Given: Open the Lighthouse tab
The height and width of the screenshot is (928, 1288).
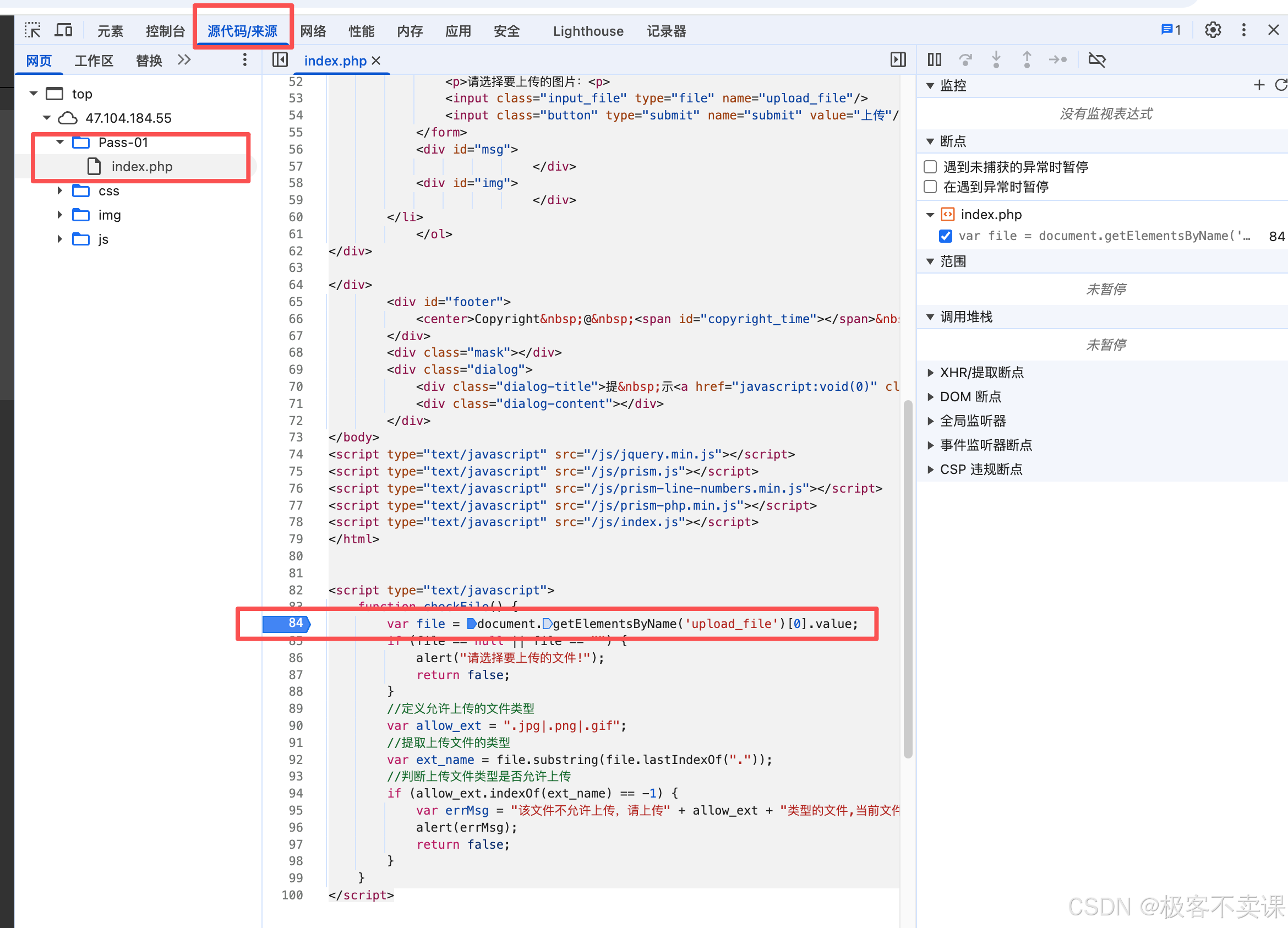Looking at the screenshot, I should [588, 31].
